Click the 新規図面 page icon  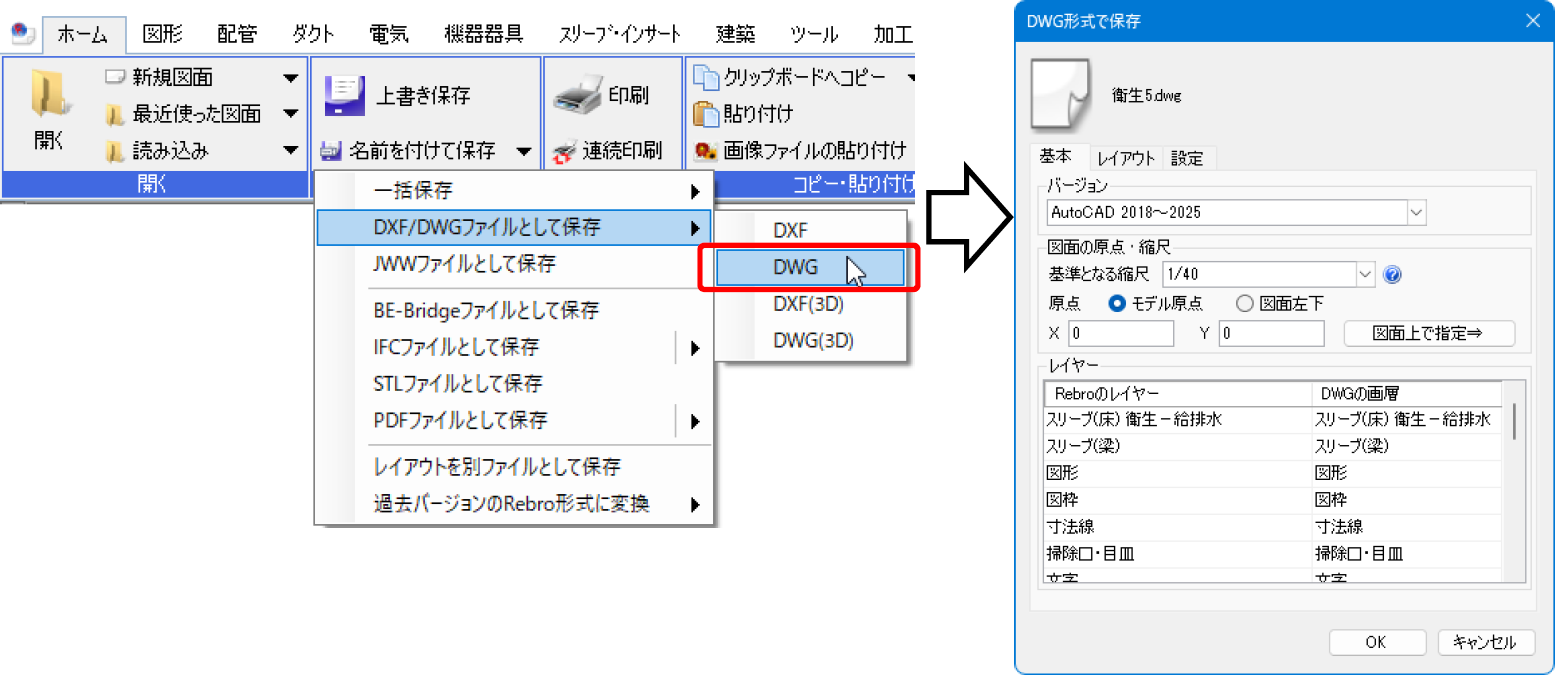[115, 76]
